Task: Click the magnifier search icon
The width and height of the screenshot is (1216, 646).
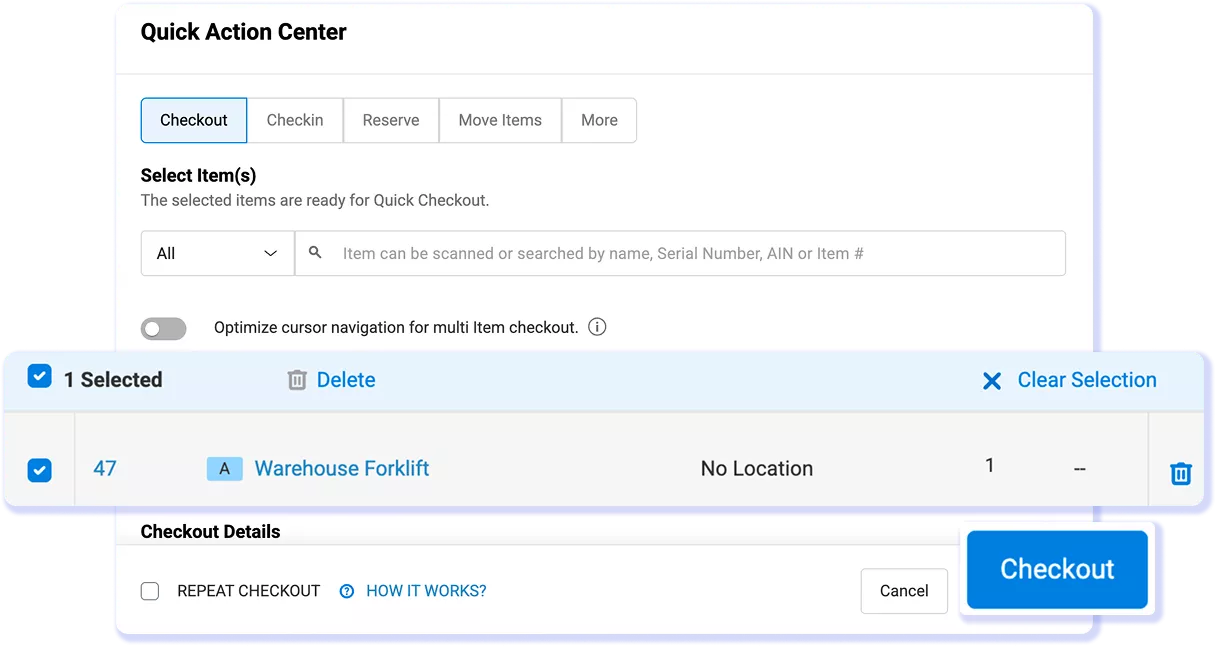Action: (x=316, y=253)
